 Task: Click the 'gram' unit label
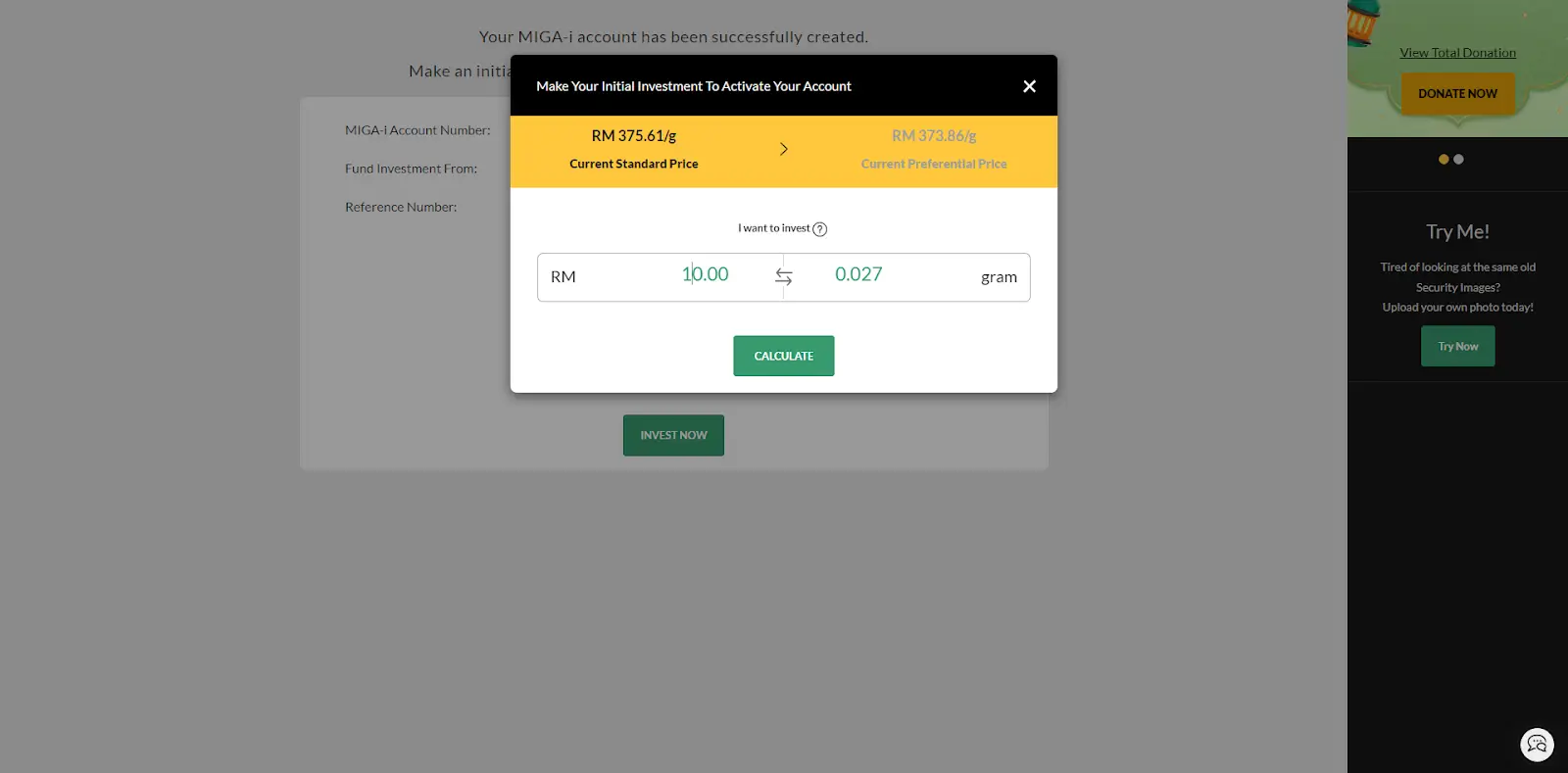999,277
